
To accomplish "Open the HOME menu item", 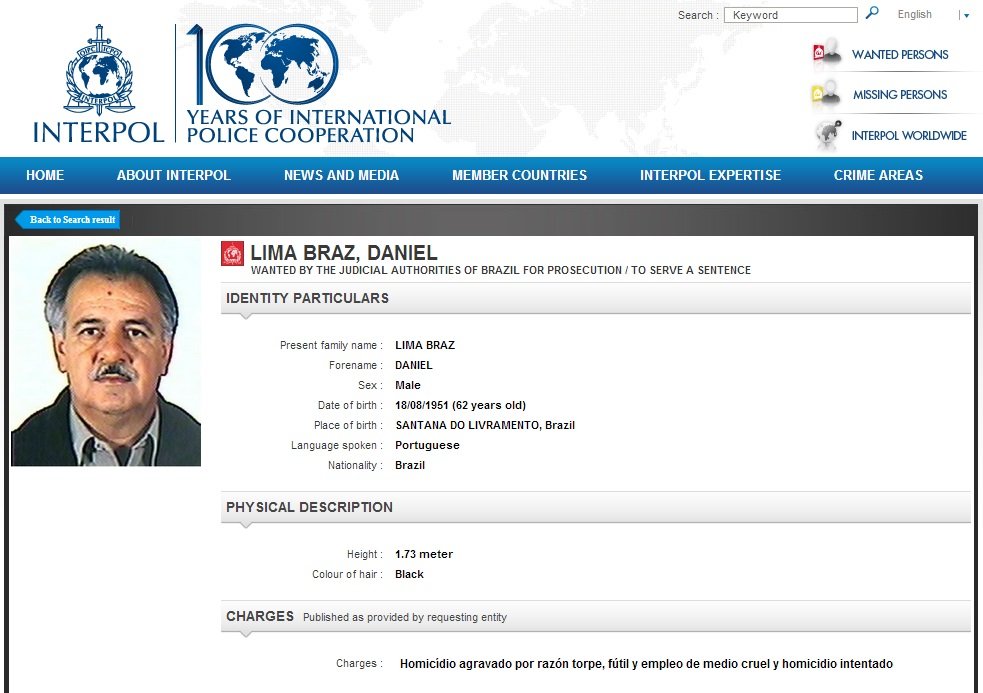I will (x=45, y=175).
